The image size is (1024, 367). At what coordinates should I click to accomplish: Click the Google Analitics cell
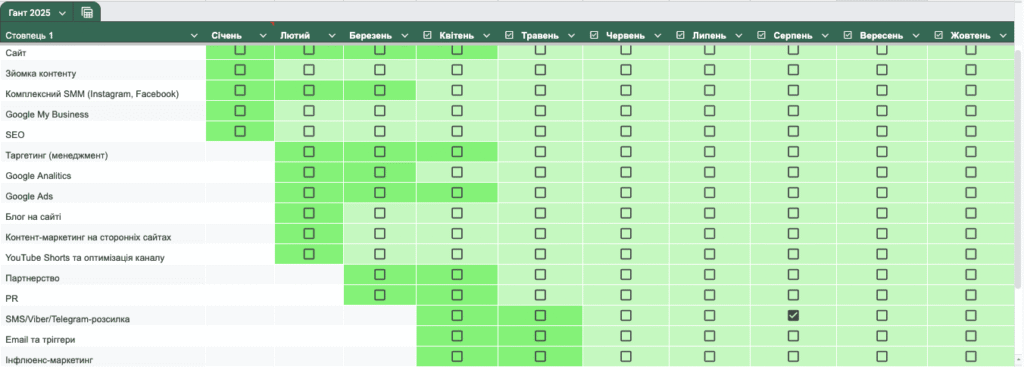[x=103, y=172]
